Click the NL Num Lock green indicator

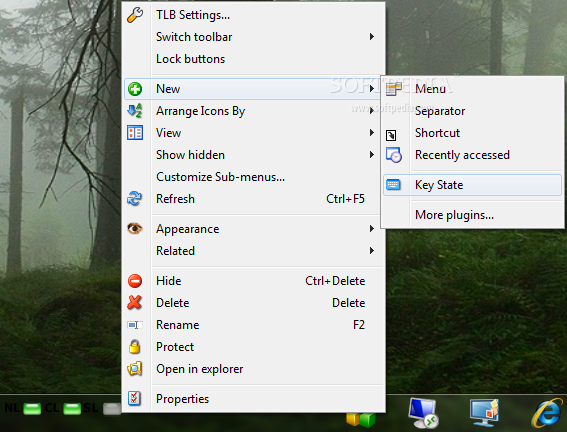point(32,409)
